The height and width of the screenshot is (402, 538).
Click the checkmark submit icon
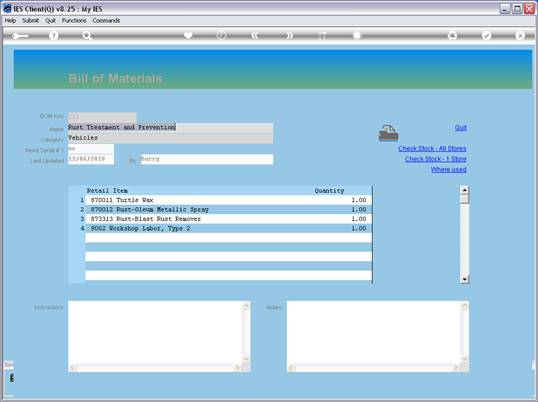[486, 35]
